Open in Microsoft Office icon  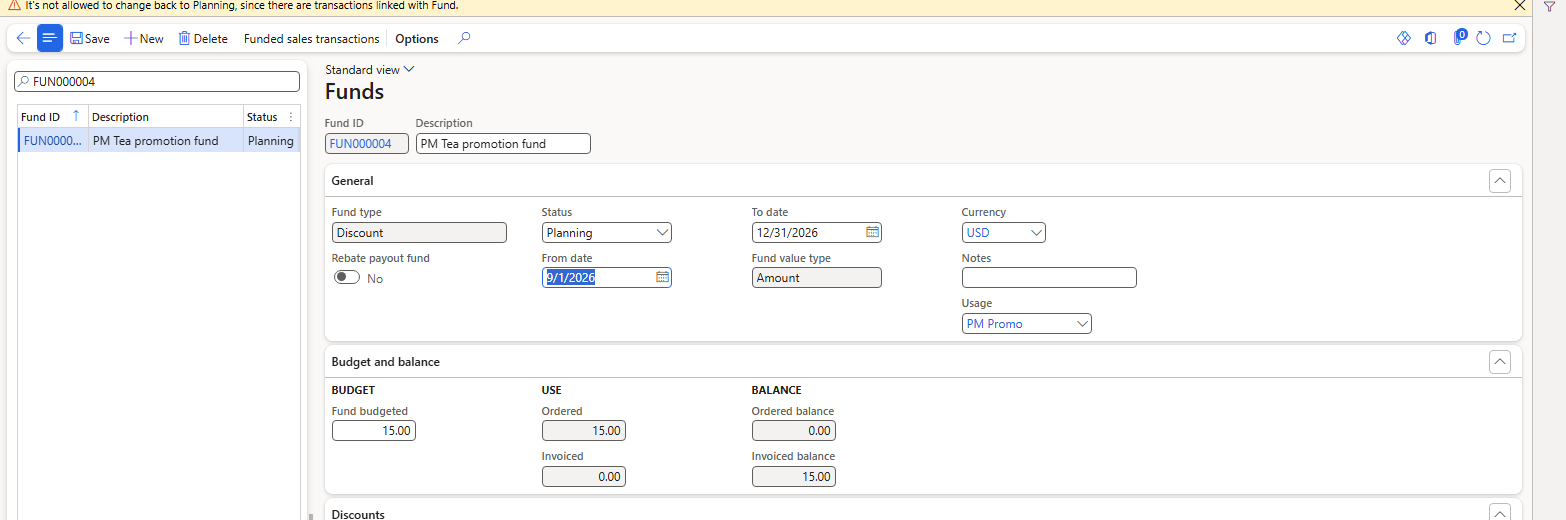point(1431,38)
